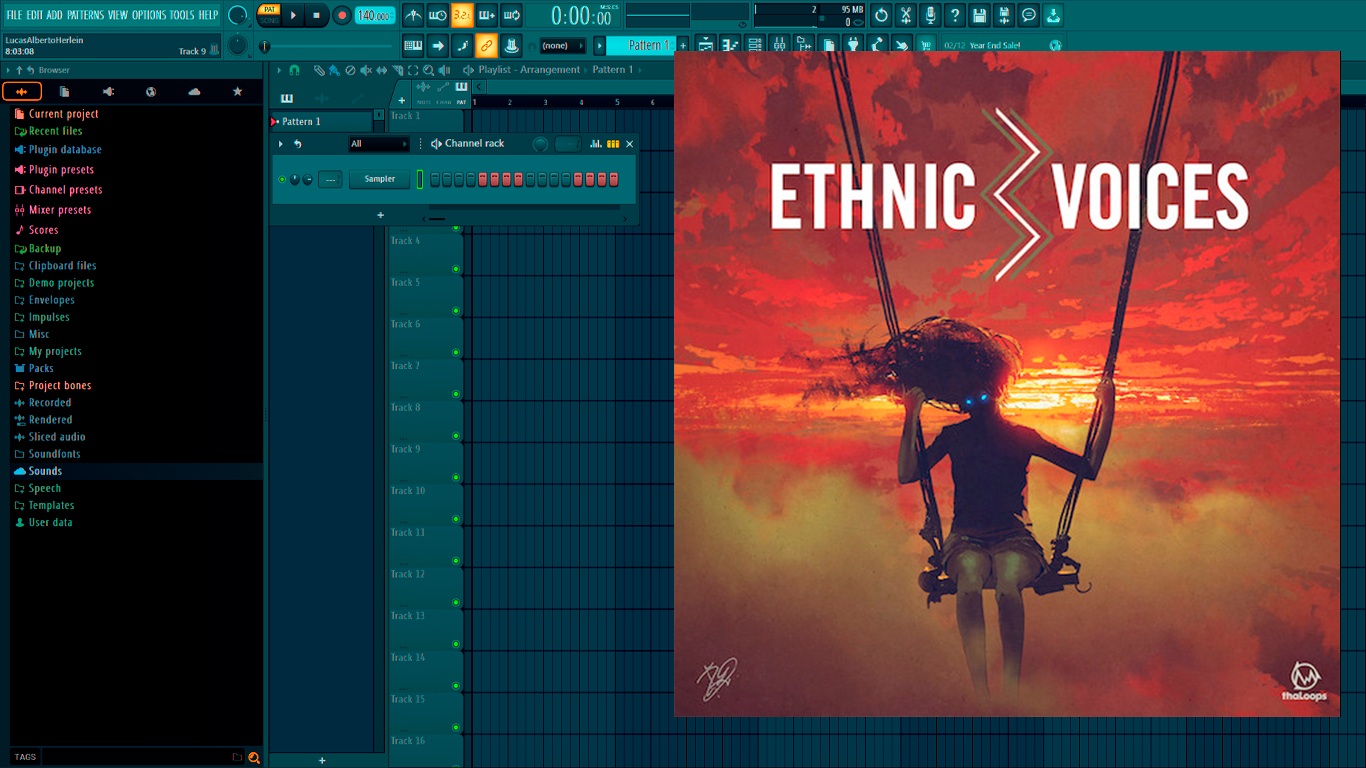Toggle the playlist magnet snap icon
The width and height of the screenshot is (1366, 768).
[294, 70]
